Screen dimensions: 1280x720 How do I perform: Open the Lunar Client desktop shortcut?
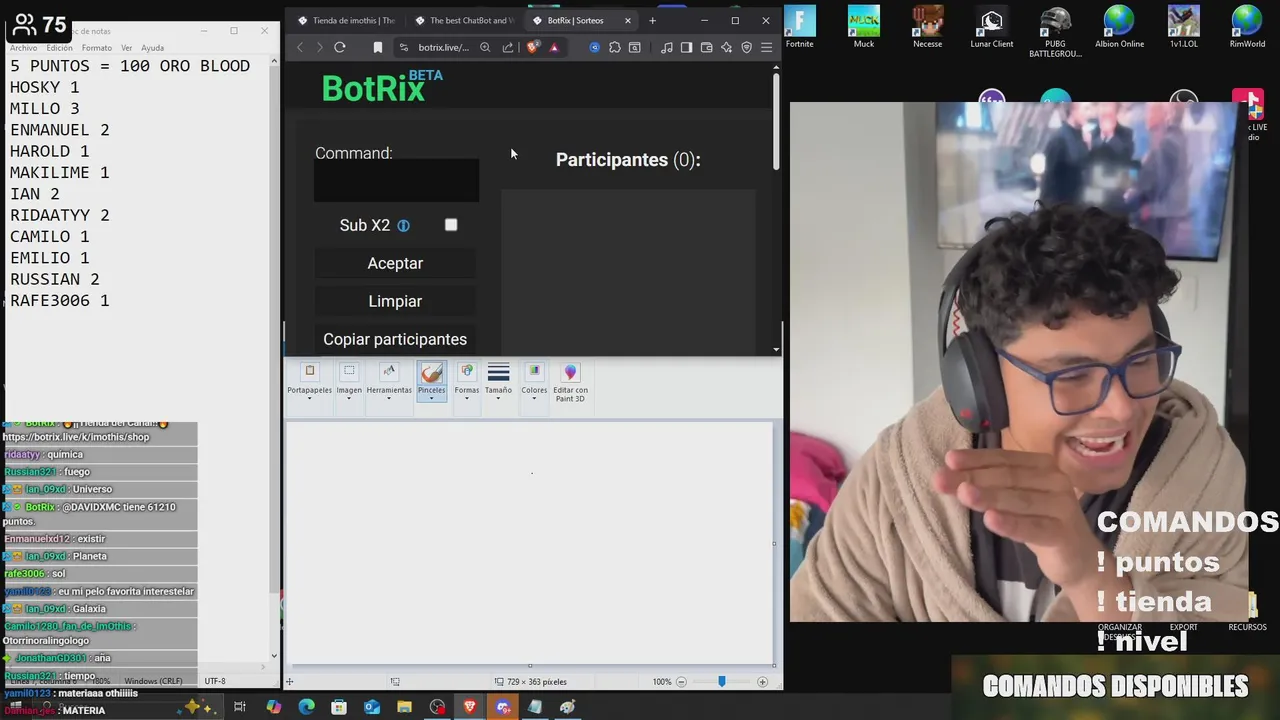pyautogui.click(x=991, y=27)
